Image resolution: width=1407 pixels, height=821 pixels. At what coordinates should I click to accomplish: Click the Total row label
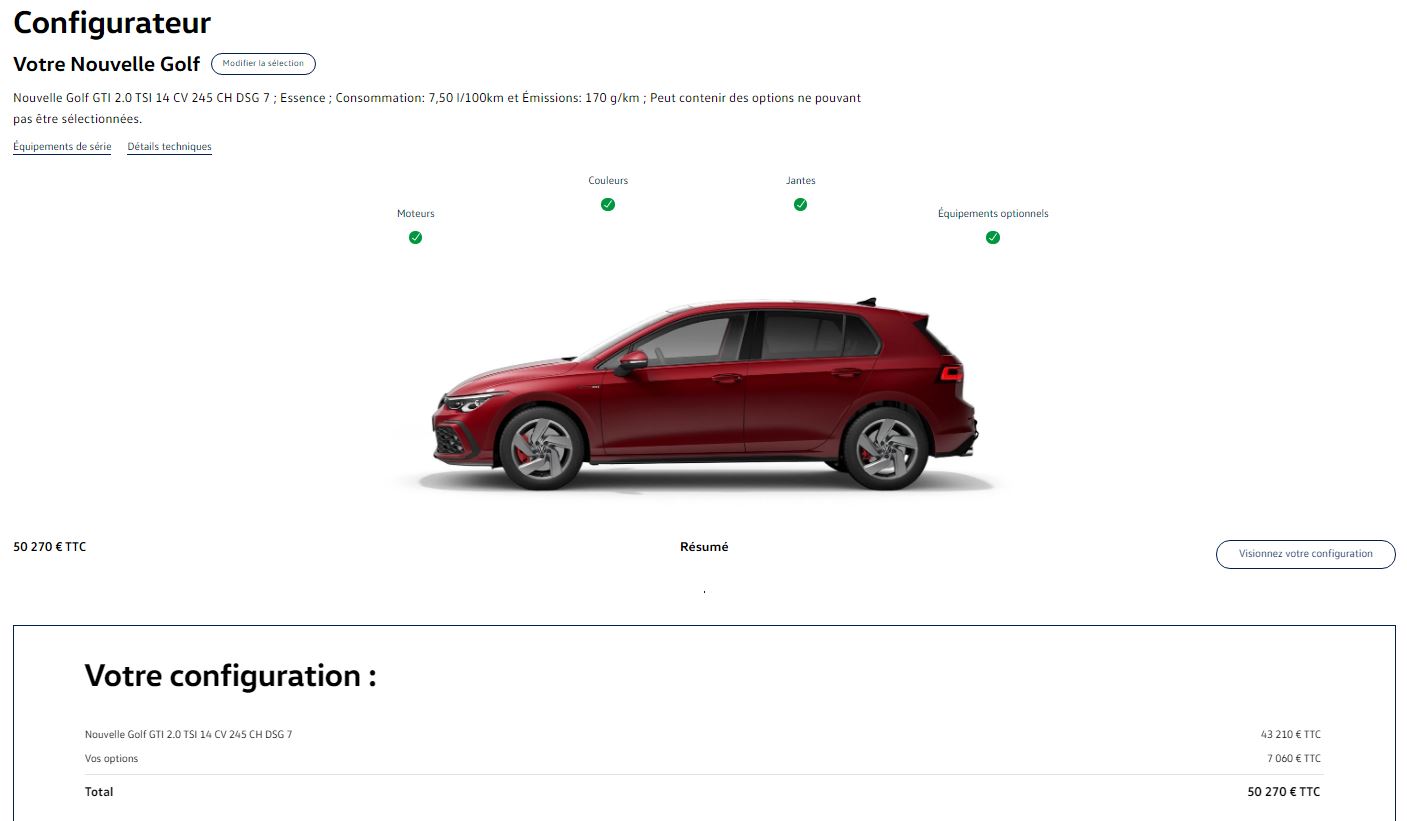click(99, 792)
